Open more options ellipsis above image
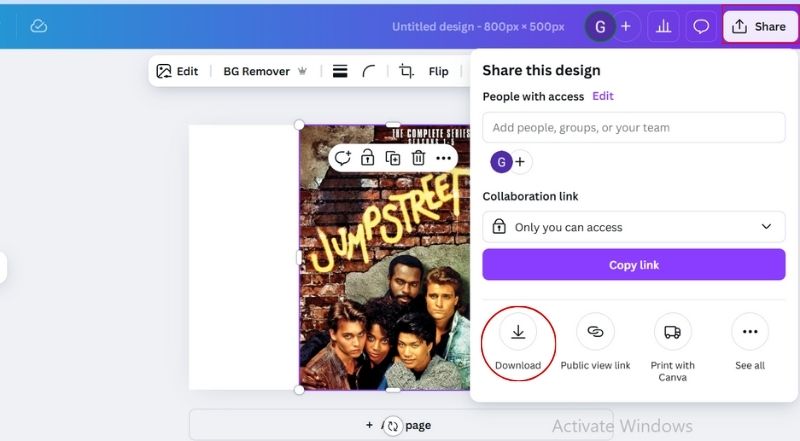 pos(443,158)
